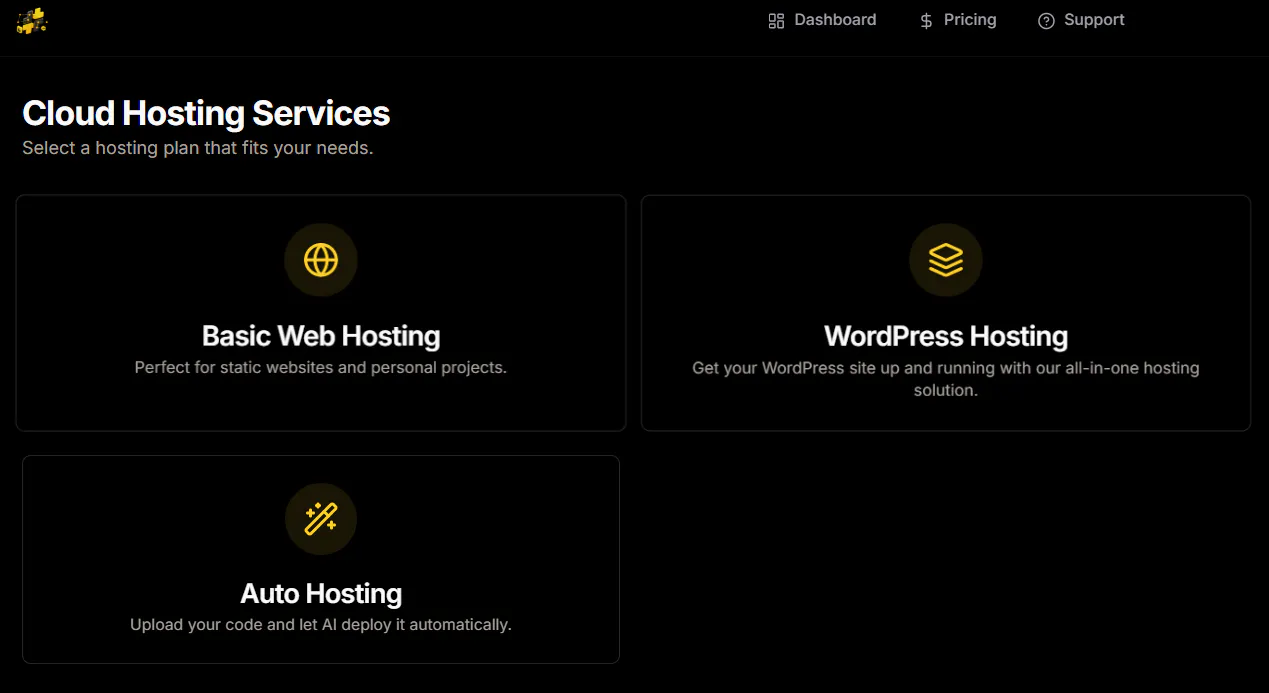Go to the Pricing page
The image size is (1269, 693).
coord(958,20)
